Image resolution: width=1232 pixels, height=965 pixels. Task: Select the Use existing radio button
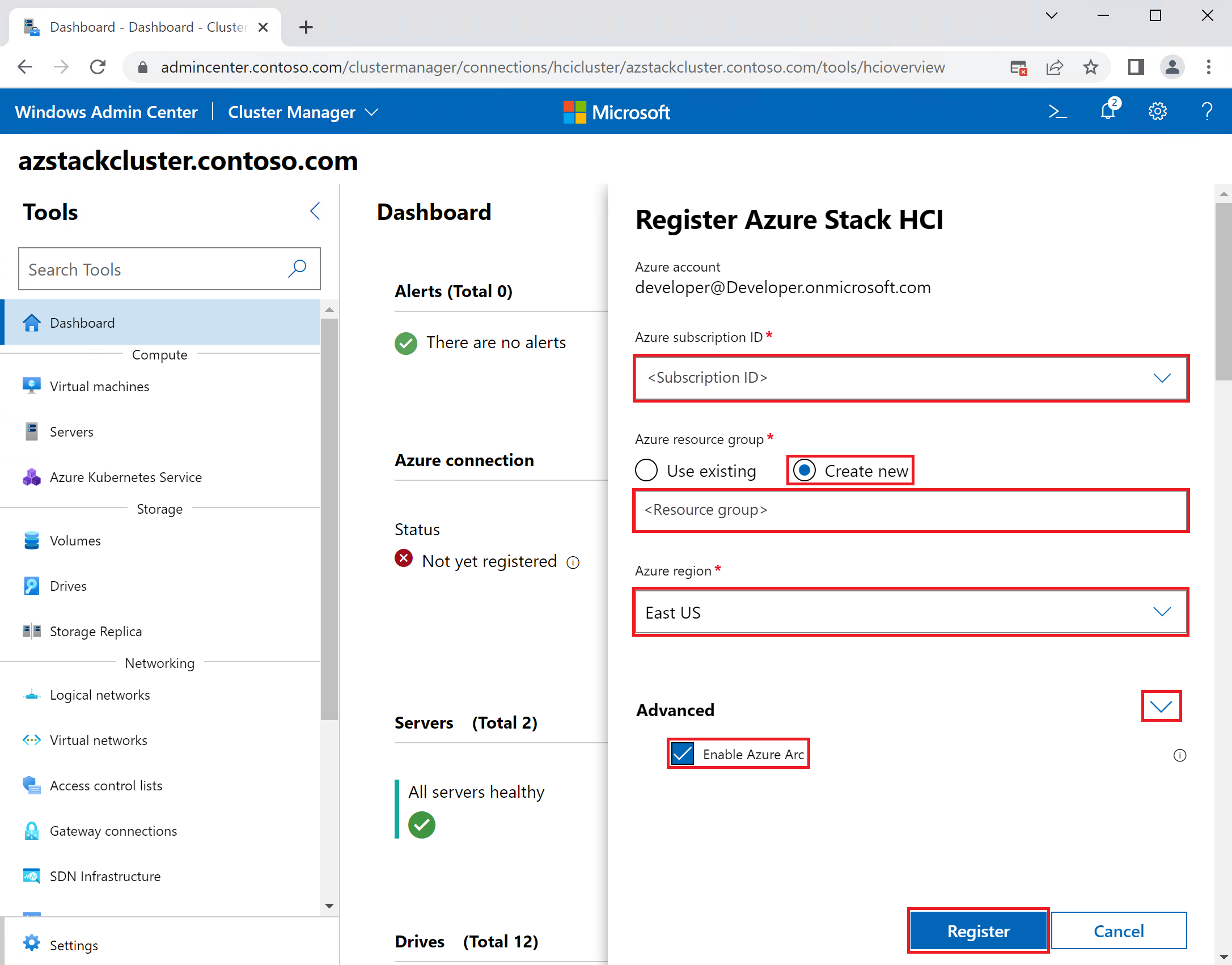[646, 470]
